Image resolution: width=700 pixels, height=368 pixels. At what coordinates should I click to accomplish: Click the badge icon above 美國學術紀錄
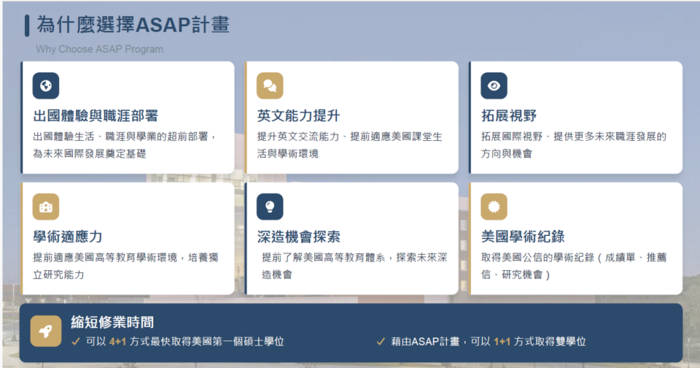coord(494,207)
